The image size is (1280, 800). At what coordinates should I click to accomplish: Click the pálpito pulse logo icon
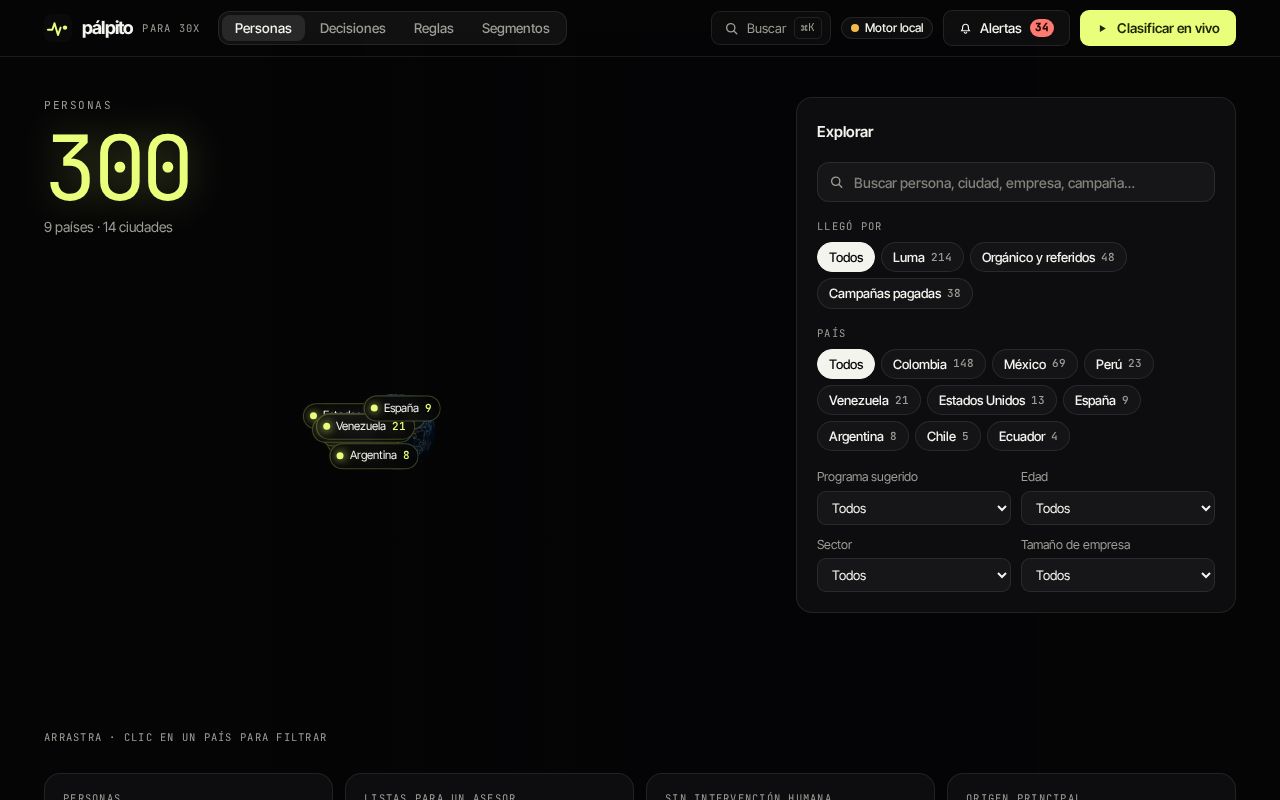click(57, 28)
